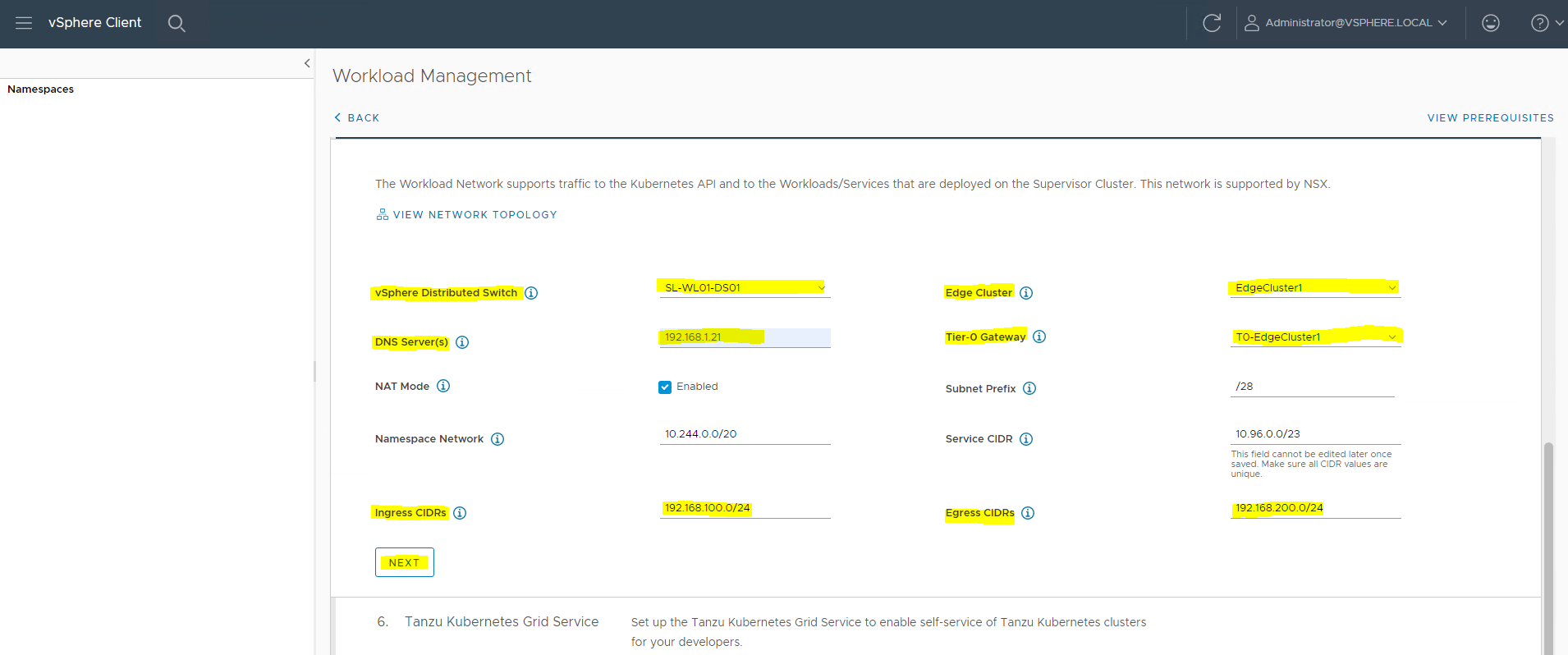Edit the DNS Server 192.168.1.21 field
The width and height of the screenshot is (1568, 655).
pos(745,337)
